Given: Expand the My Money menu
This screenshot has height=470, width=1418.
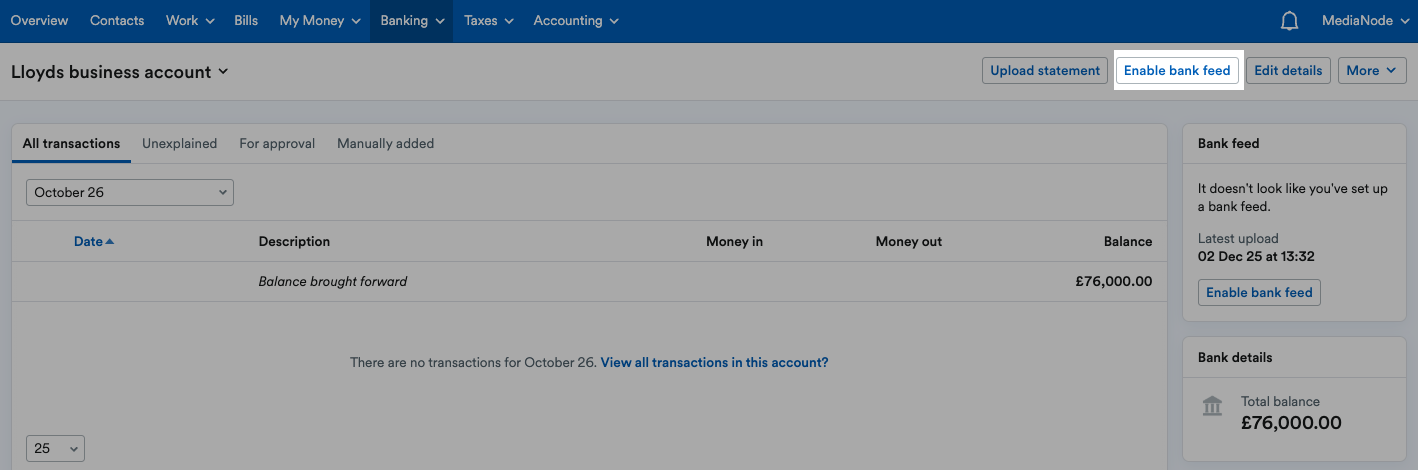Looking at the screenshot, I should click(320, 21).
